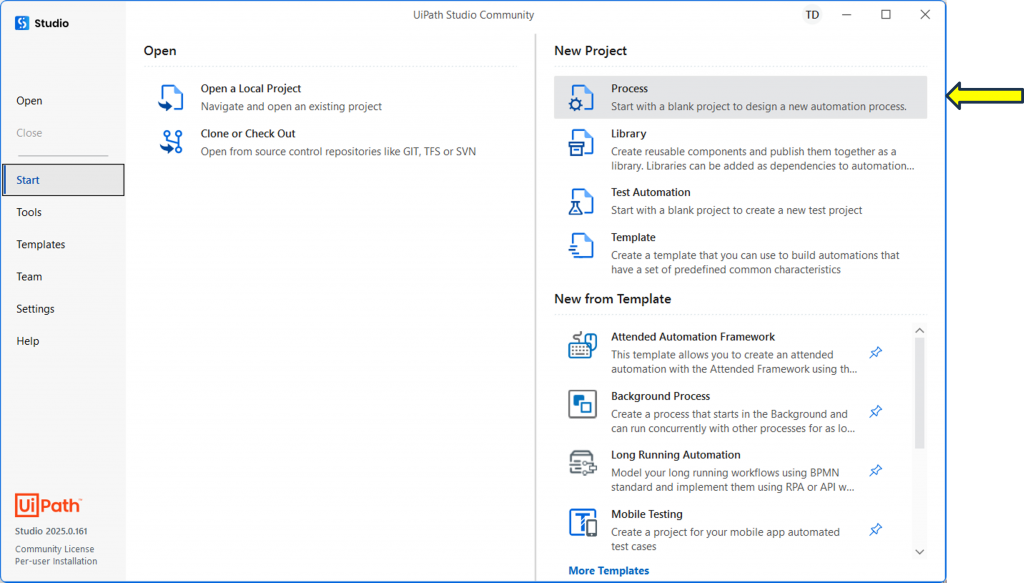Pin the Long Running Automation template
Image resolution: width=1024 pixels, height=583 pixels.
(x=876, y=470)
